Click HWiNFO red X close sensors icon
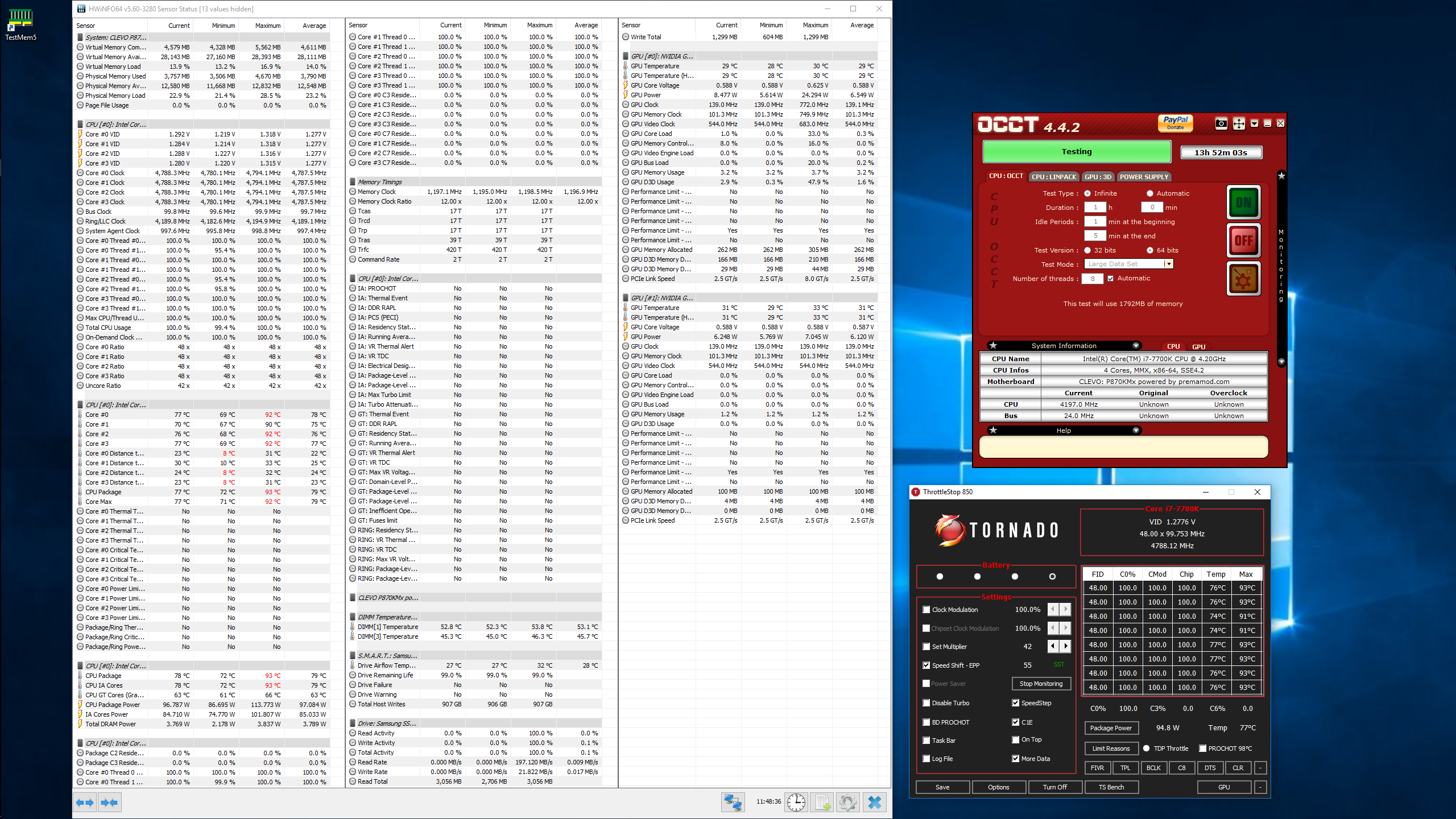The image size is (1456, 819). tap(874, 802)
